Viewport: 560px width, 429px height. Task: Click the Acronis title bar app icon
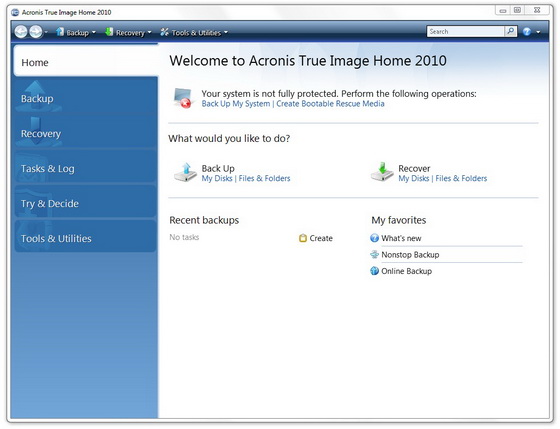point(15,13)
